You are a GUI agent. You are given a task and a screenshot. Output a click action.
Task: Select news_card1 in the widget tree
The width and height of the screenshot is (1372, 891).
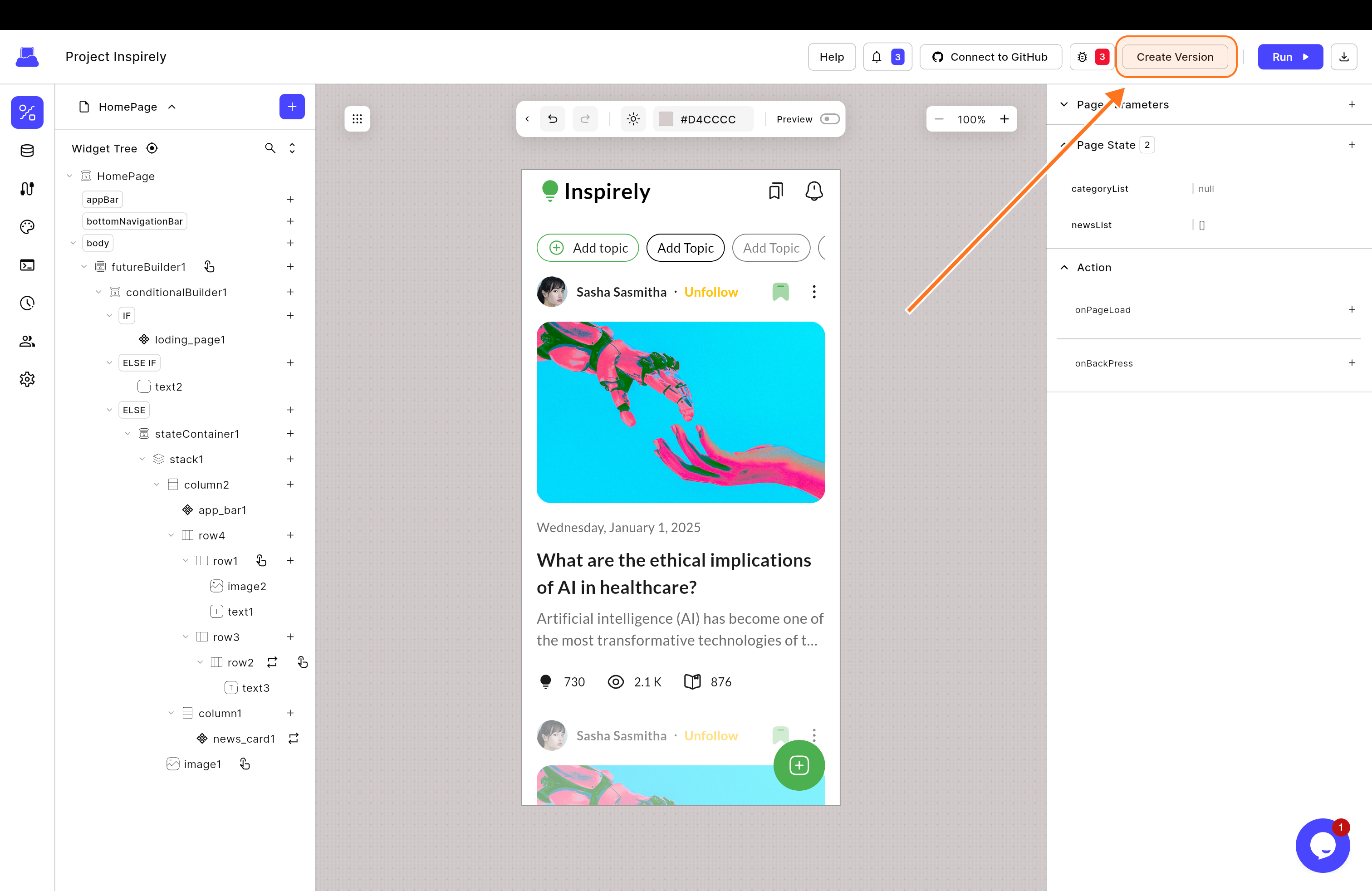[x=243, y=738]
